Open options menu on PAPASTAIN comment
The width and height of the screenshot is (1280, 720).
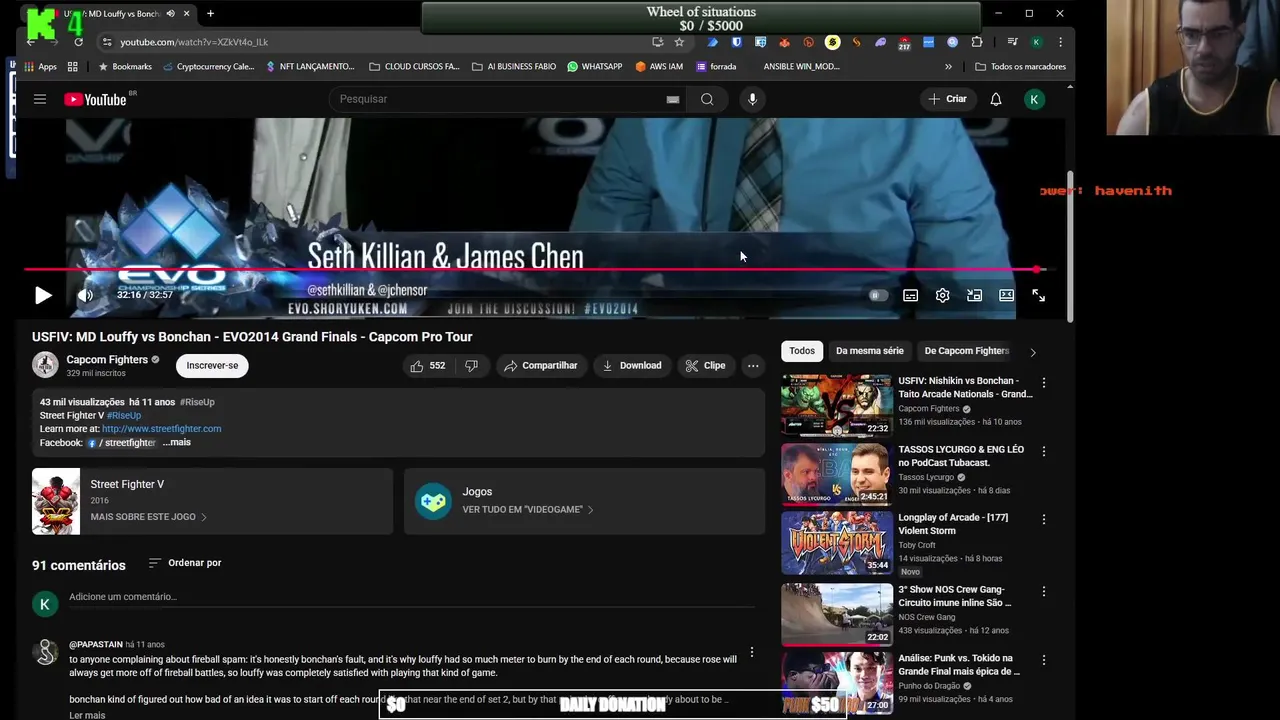(752, 652)
